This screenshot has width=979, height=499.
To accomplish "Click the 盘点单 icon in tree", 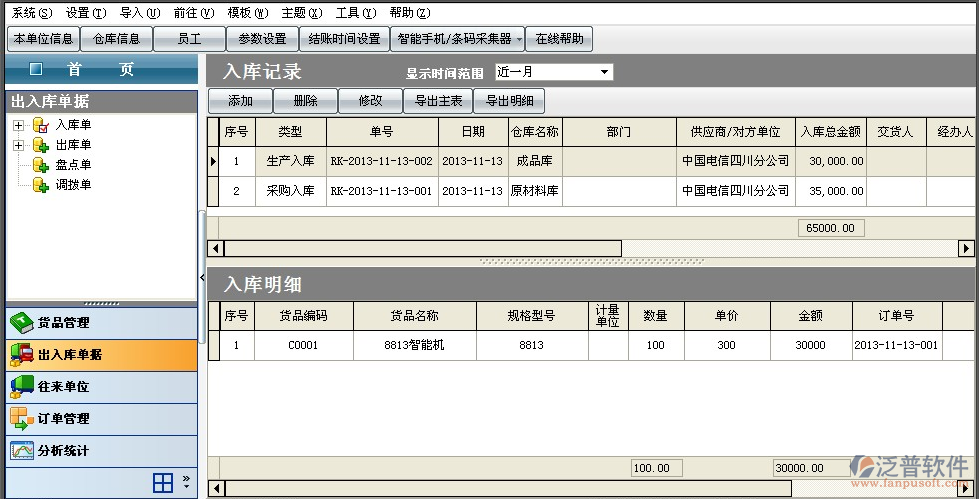I will tap(41, 165).
